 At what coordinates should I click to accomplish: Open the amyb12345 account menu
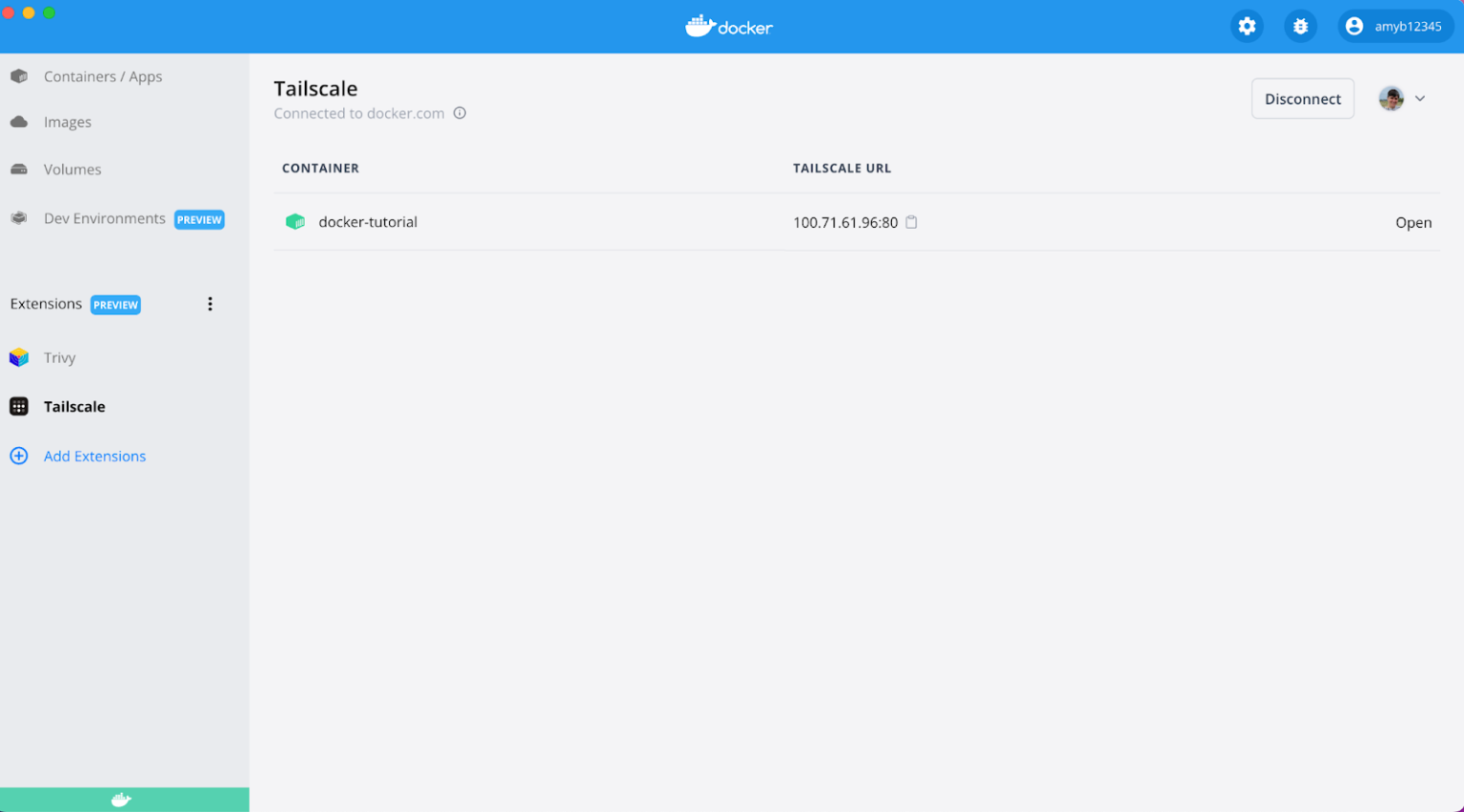1395,26
